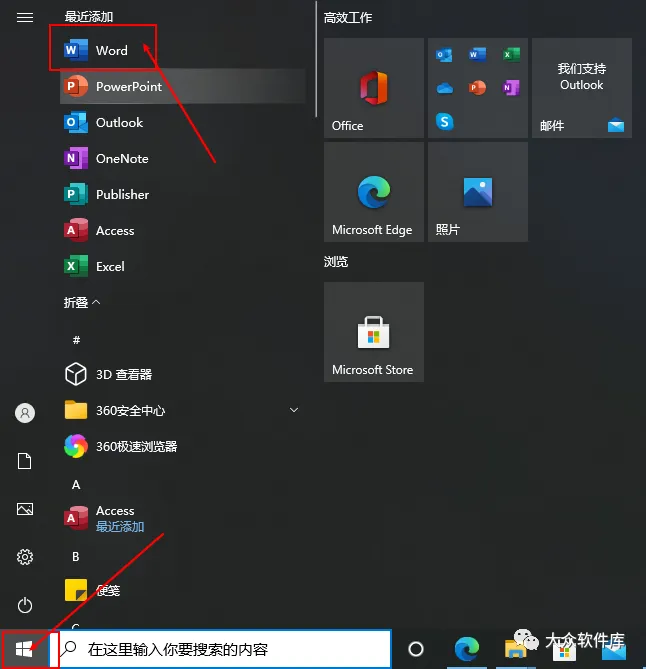Screen dimensions: 646x669
Task: Expand the hamburger menu at top left
Action: pos(25,17)
